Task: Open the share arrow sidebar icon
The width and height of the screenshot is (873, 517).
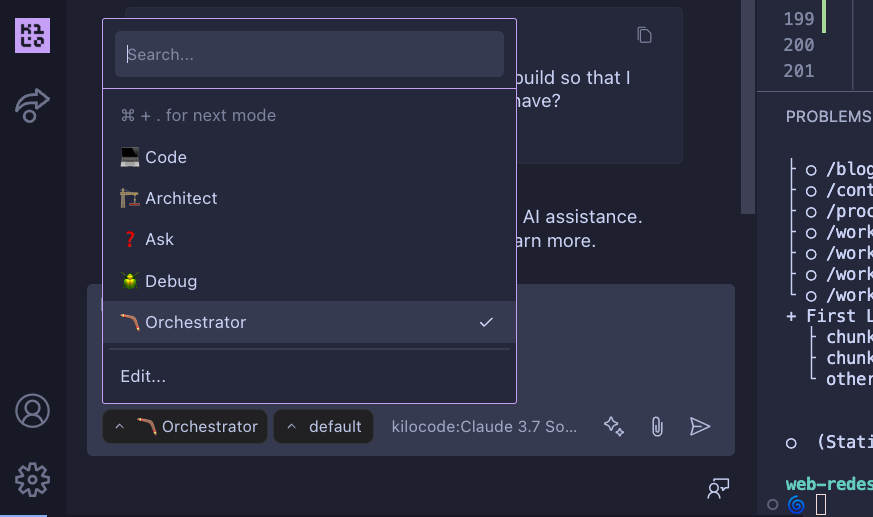Action: click(x=32, y=104)
